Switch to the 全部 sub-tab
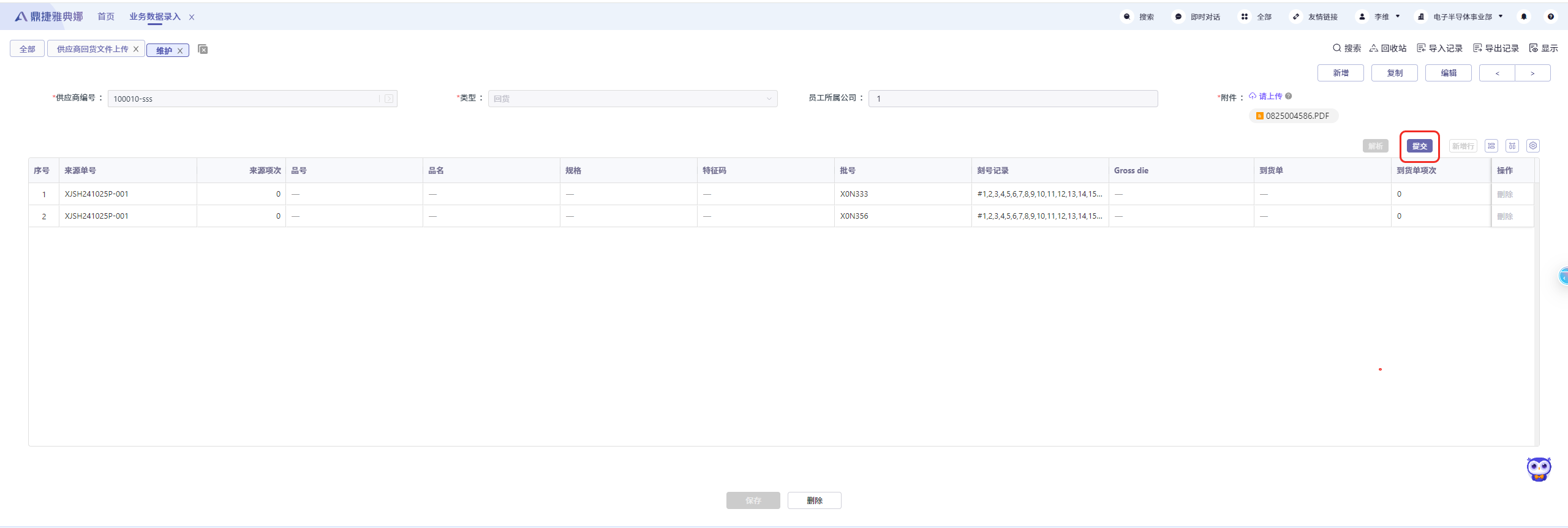This screenshot has width=1568, height=528. [x=28, y=49]
